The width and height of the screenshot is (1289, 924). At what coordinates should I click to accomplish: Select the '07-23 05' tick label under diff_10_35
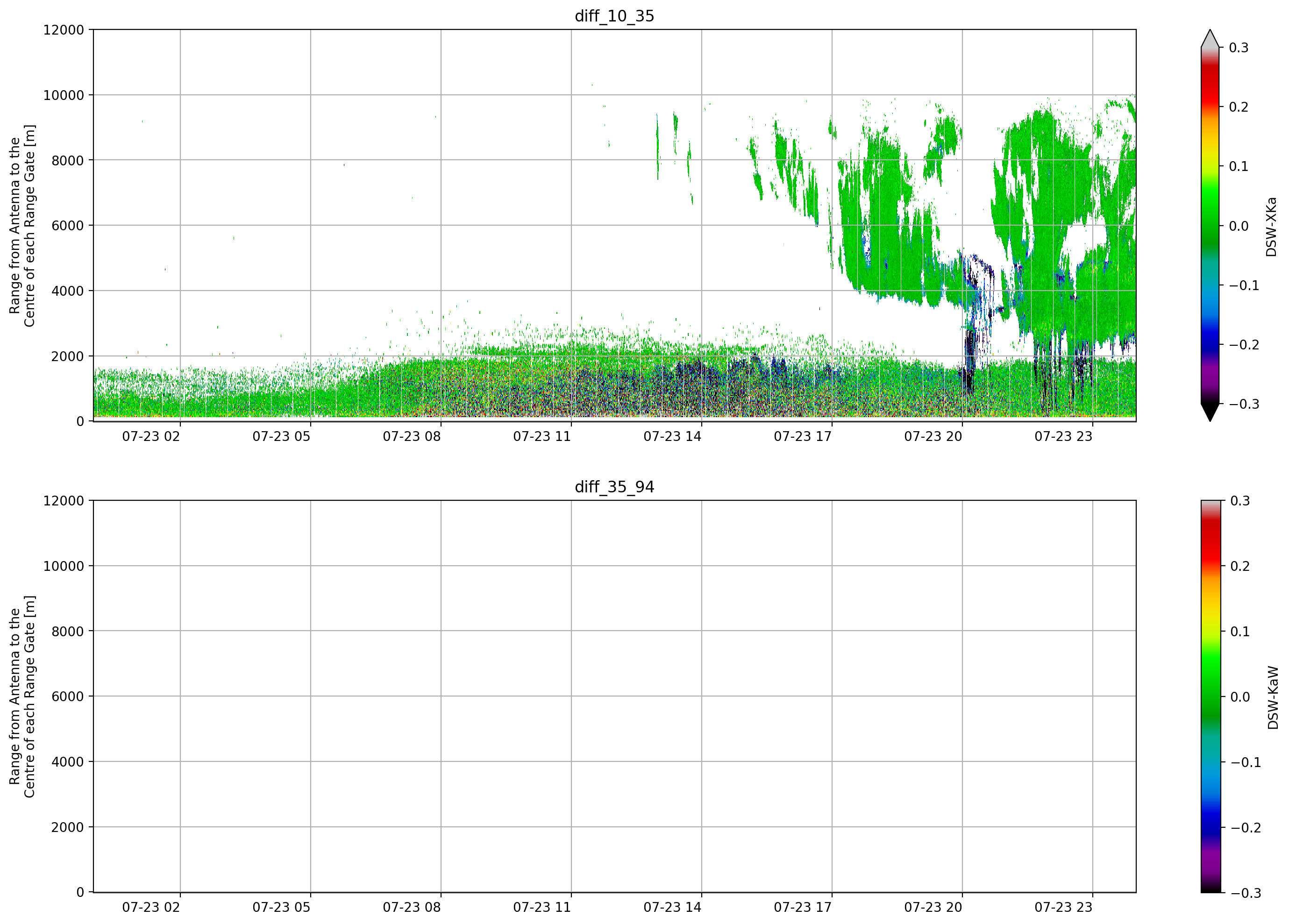[281, 436]
